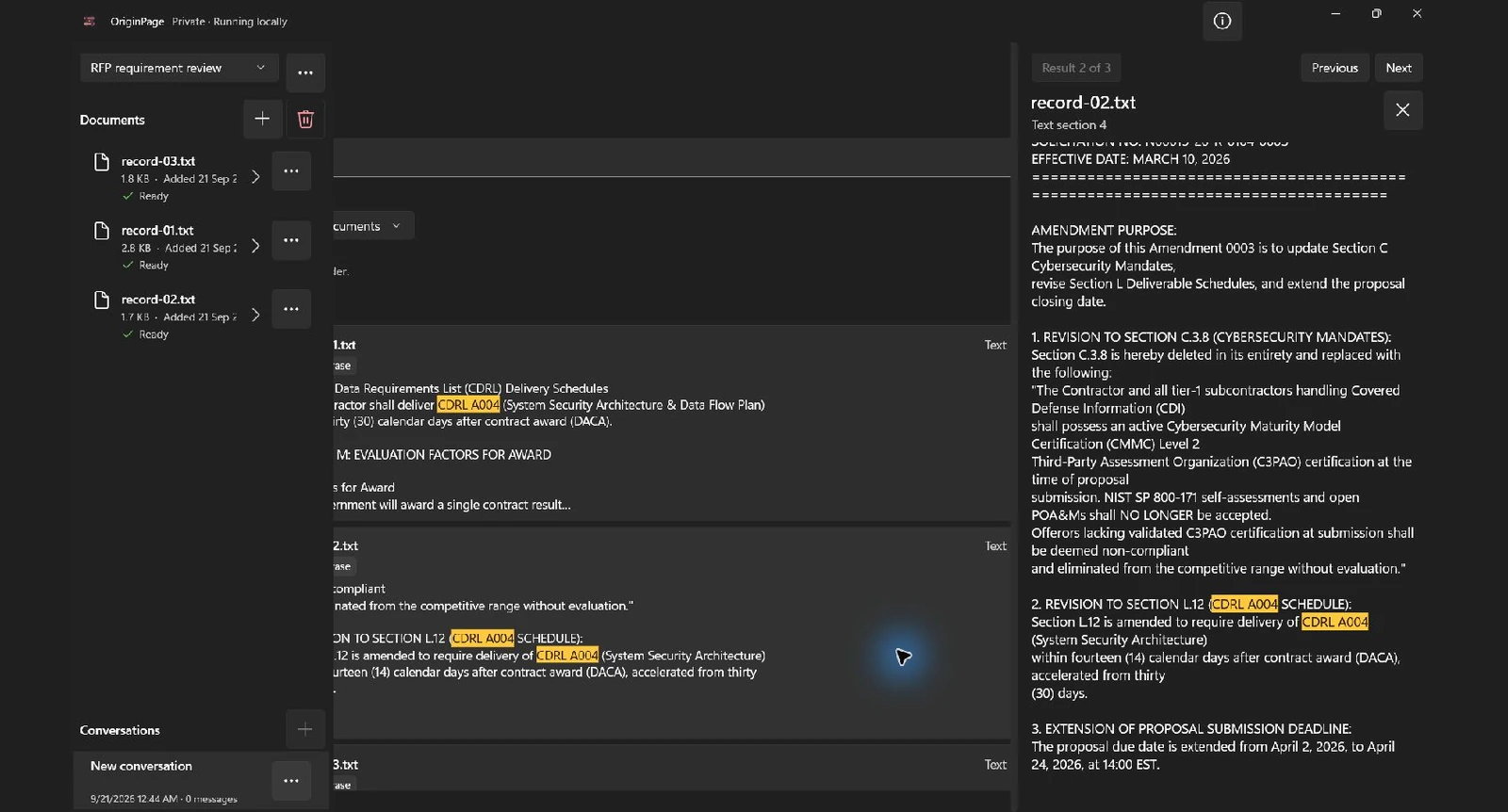
Task: Open more options beside RFP requirement review
Action: pyautogui.click(x=305, y=73)
